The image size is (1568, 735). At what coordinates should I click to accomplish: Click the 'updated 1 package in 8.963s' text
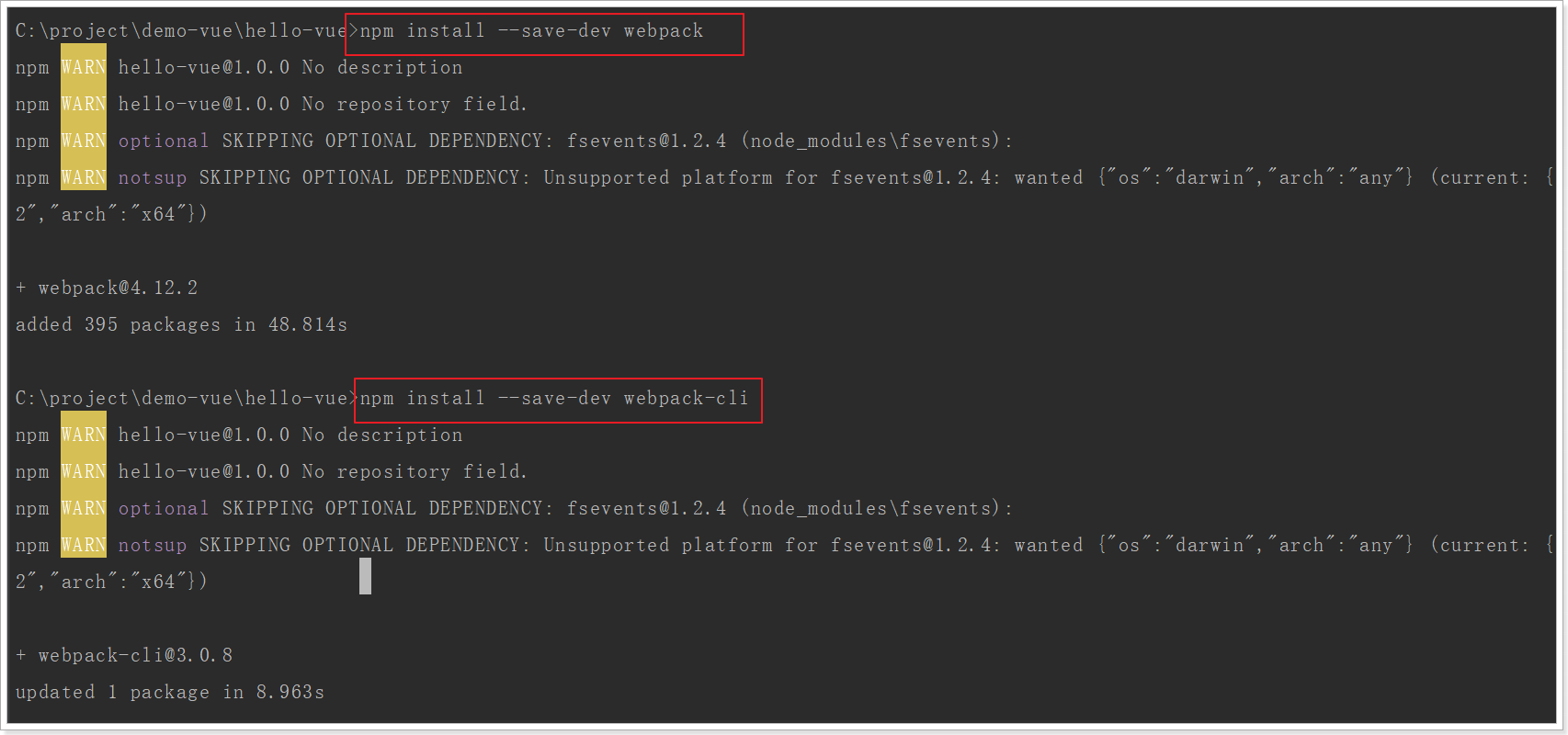pyautogui.click(x=170, y=693)
